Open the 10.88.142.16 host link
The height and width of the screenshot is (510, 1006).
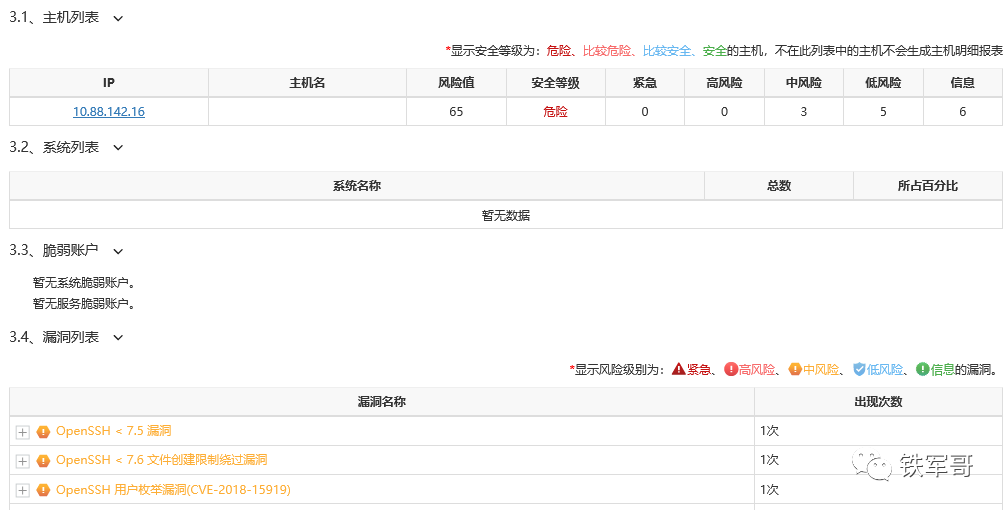click(x=109, y=112)
